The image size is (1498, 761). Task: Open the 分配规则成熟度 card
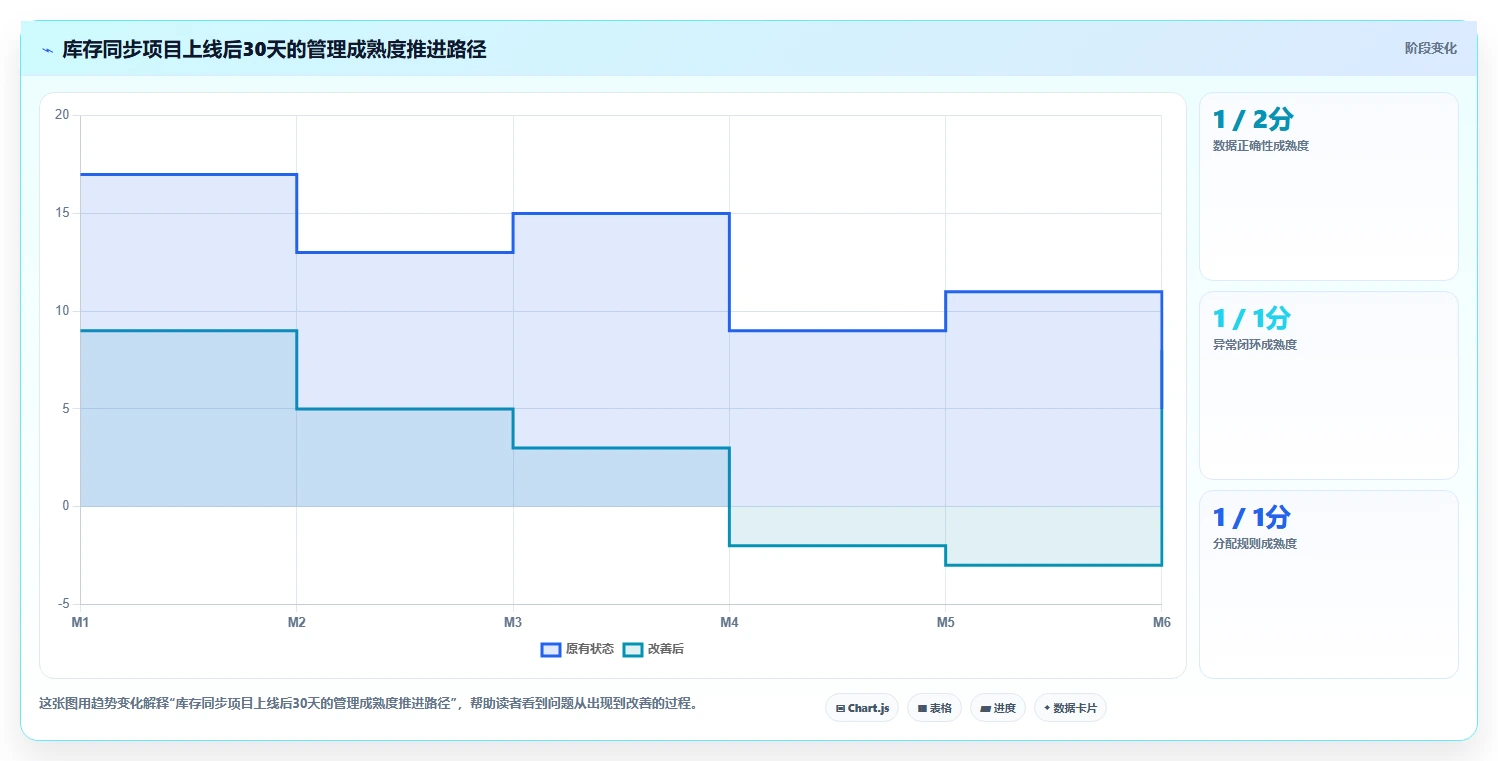click(x=1328, y=584)
